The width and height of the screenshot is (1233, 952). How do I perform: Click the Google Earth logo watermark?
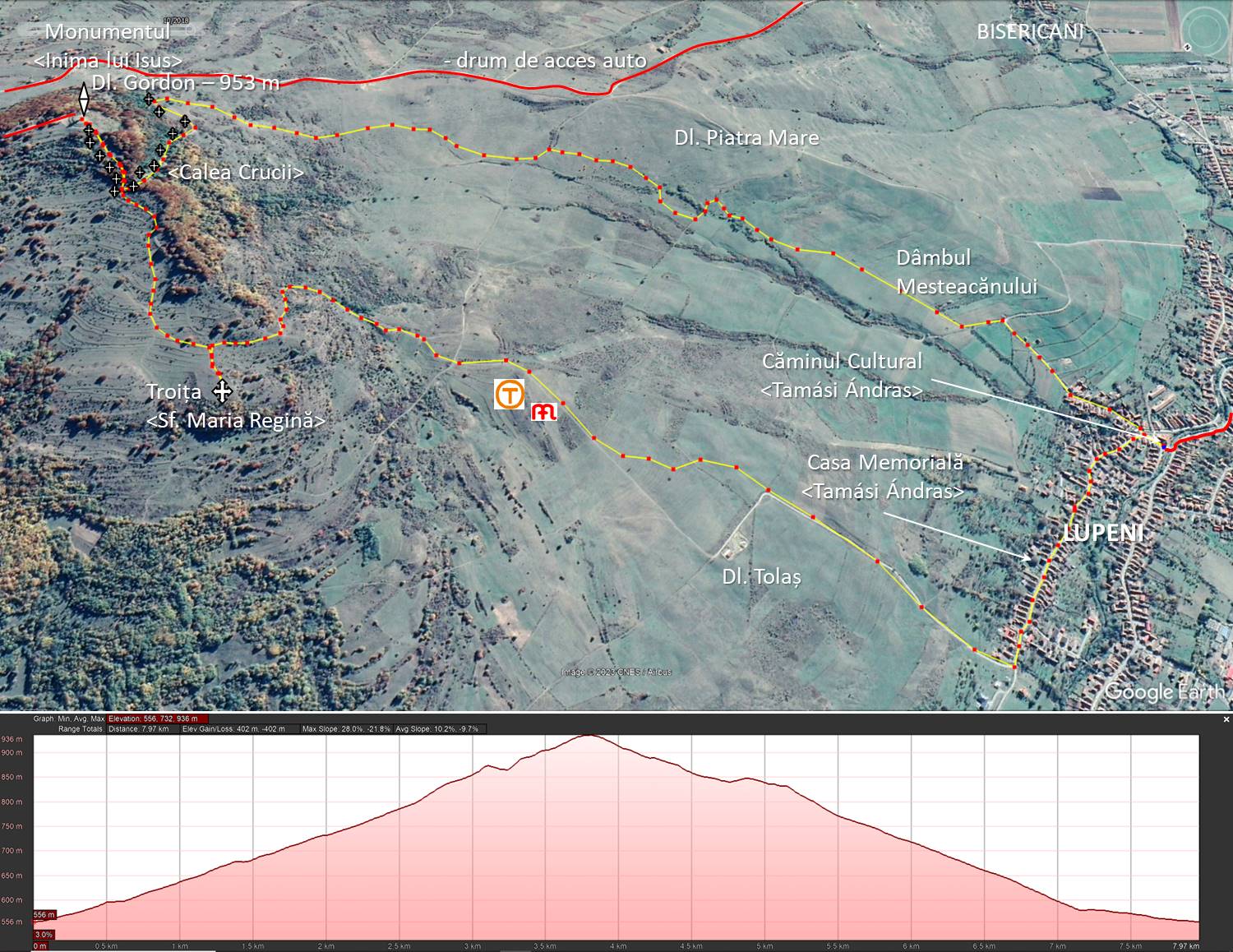point(1164,691)
